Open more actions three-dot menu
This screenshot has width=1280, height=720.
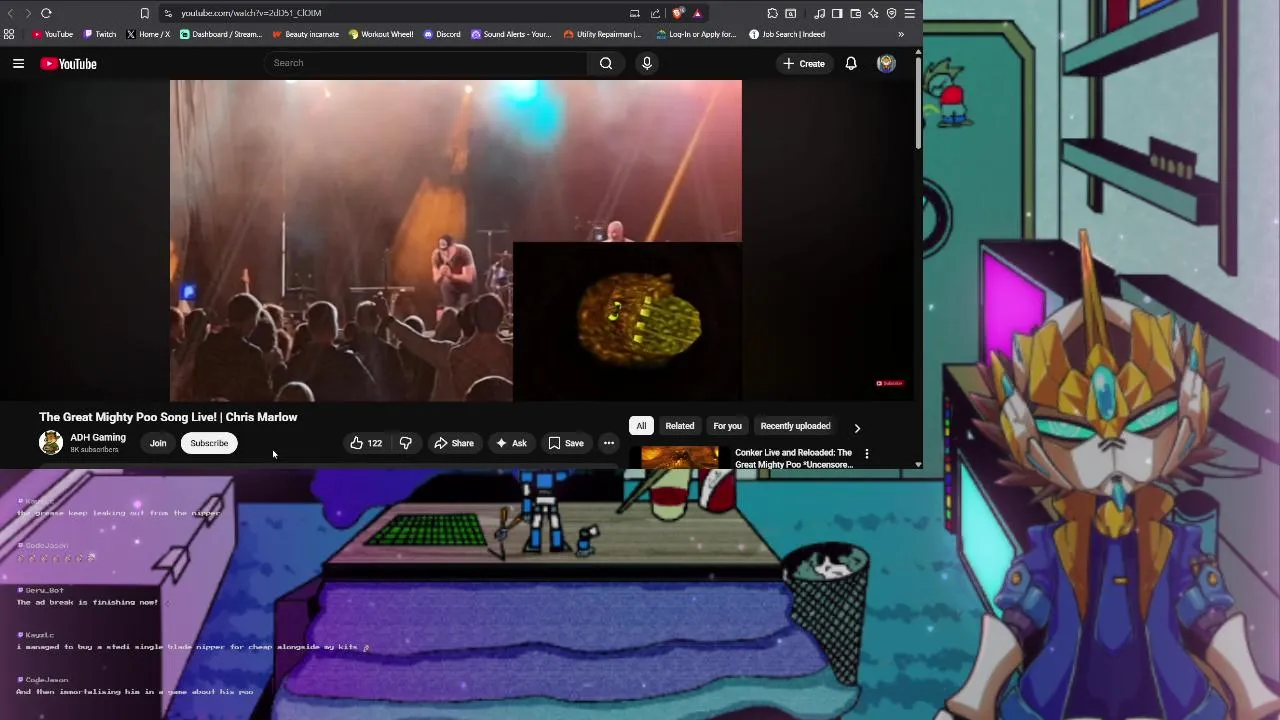click(x=608, y=443)
